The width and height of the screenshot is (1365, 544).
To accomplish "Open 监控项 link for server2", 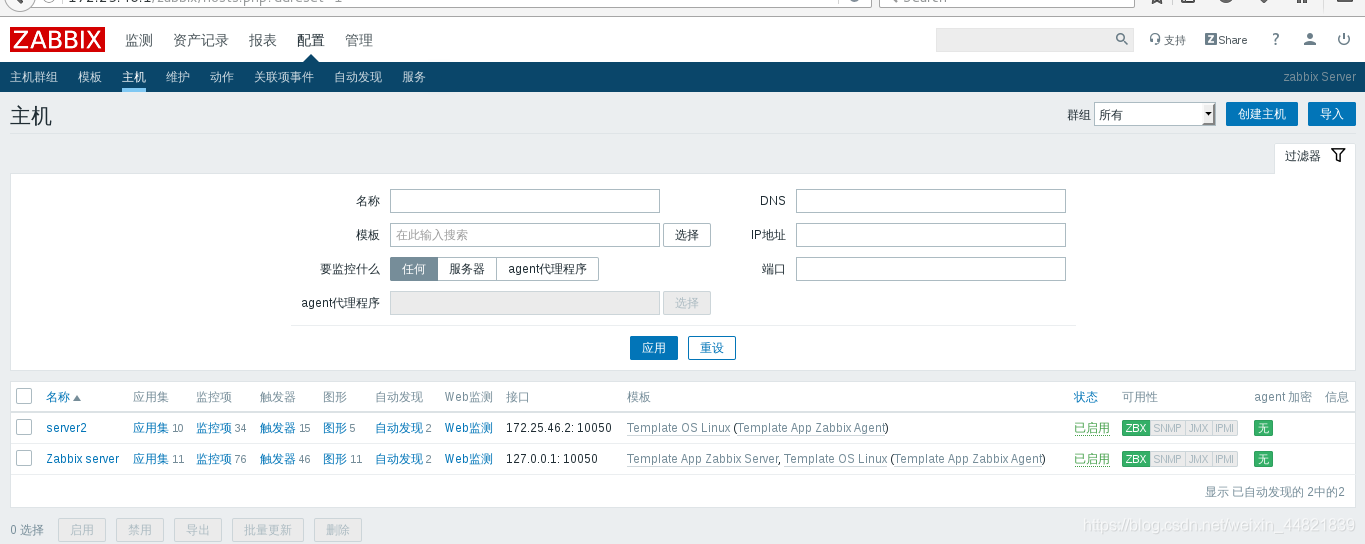I will pos(214,428).
